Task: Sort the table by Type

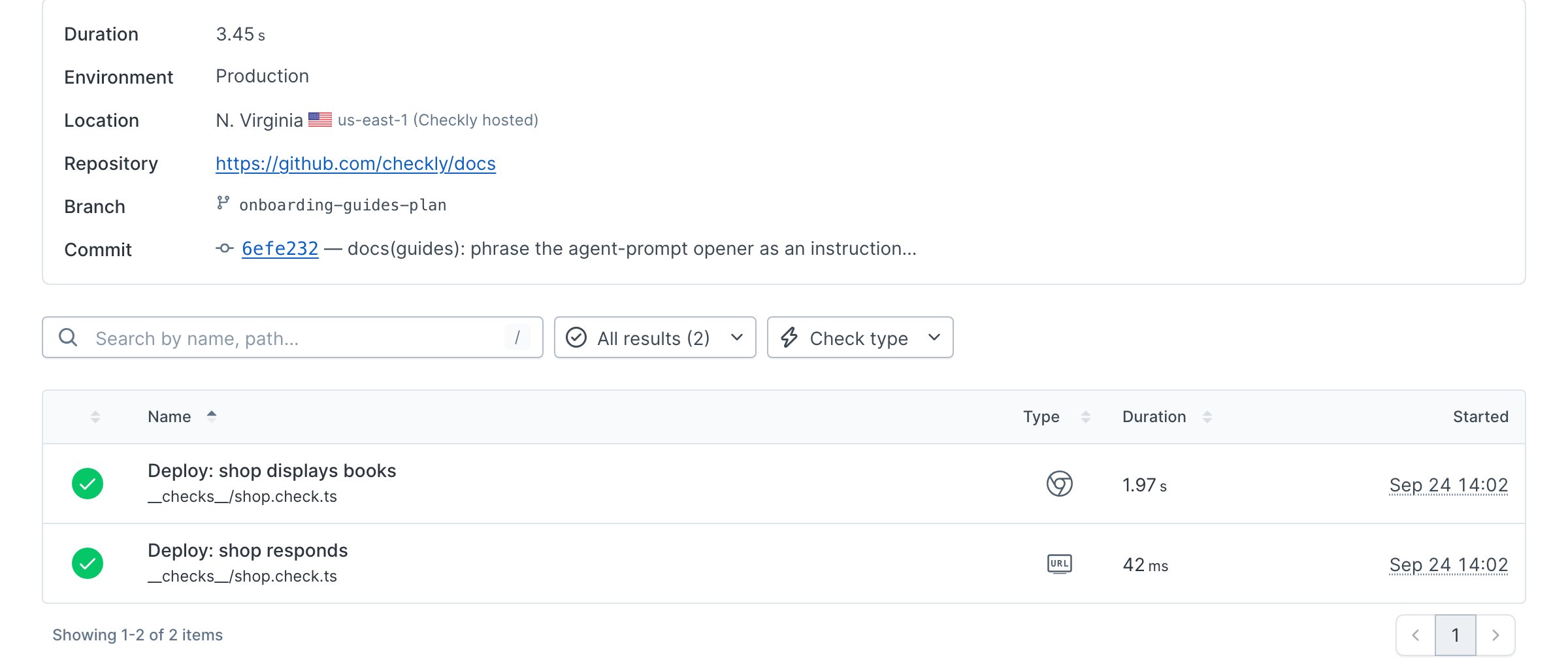Action: pos(1056,417)
